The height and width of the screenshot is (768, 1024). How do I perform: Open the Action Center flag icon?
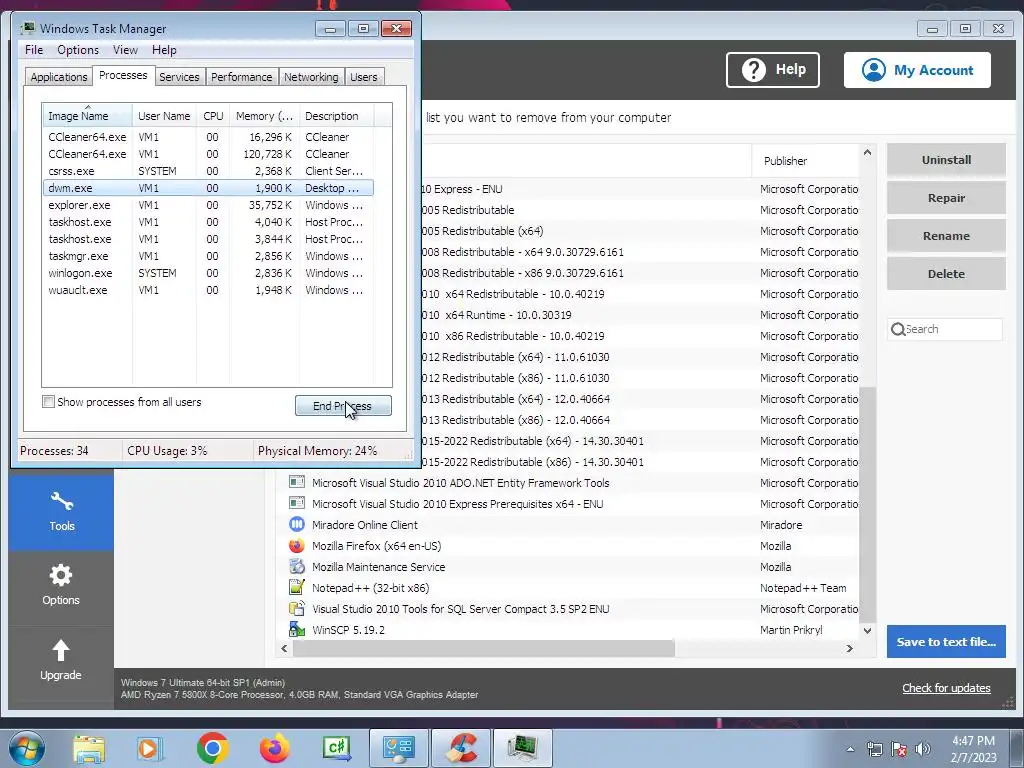point(899,749)
